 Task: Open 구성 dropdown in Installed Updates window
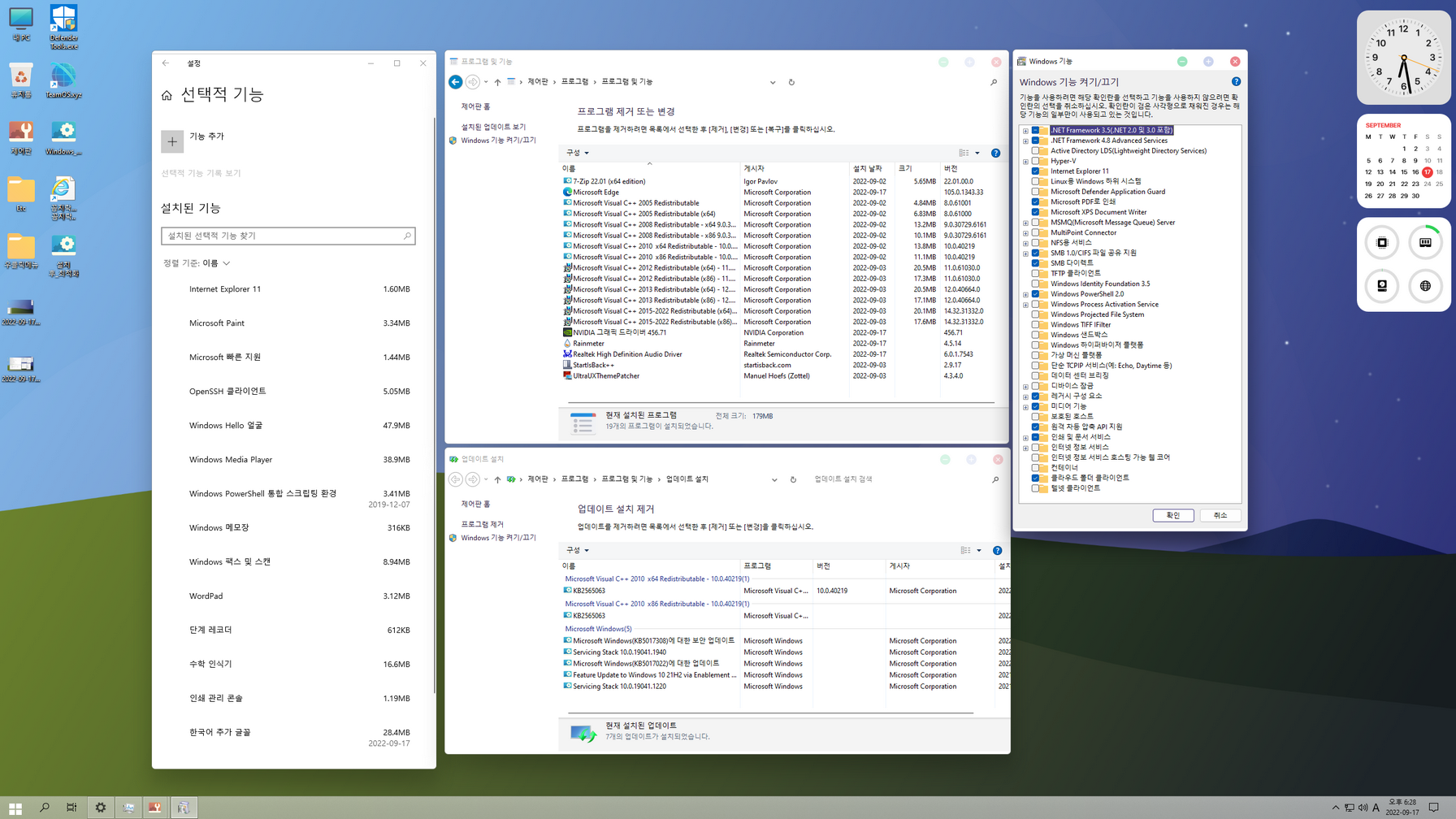[x=578, y=550]
